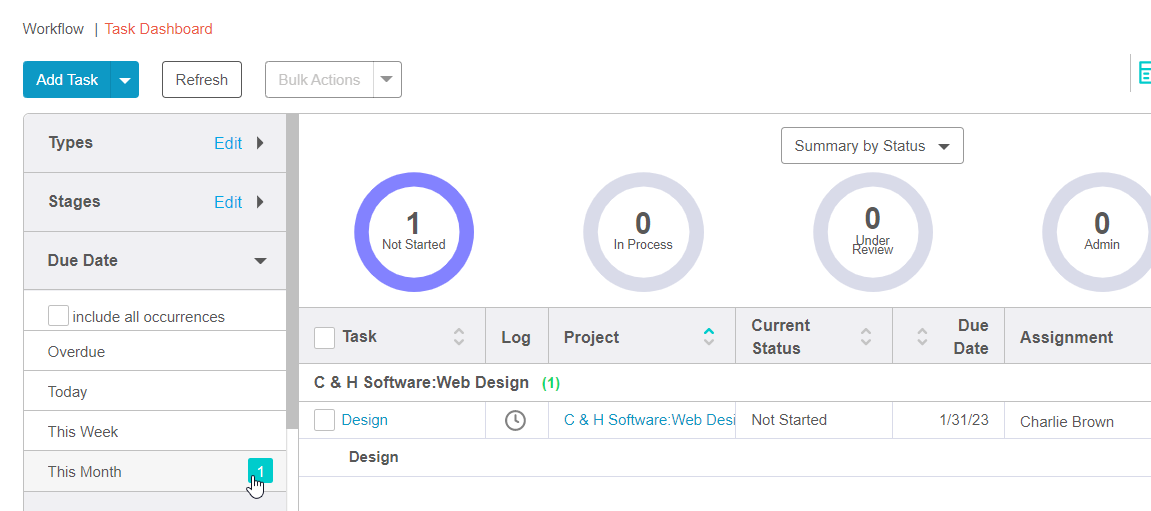Viewport: 1151px width, 511px height.
Task: Click the Not Started donut chart
Action: pos(413,232)
